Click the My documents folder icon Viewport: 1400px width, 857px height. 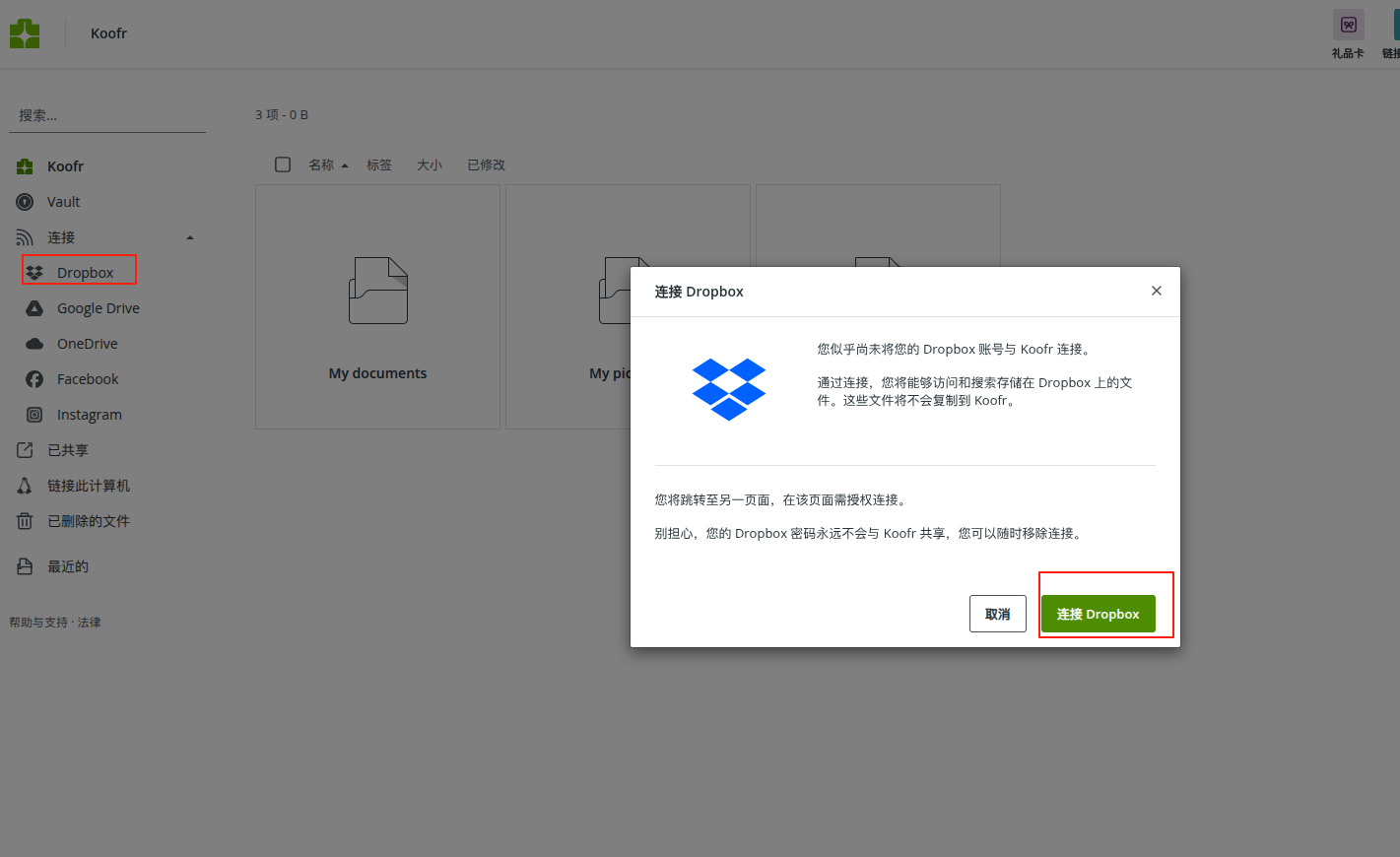(378, 291)
